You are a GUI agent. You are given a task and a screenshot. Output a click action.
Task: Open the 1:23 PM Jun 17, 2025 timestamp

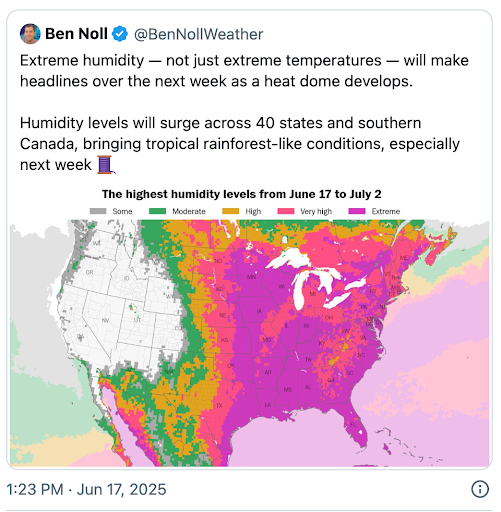[x=86, y=489]
